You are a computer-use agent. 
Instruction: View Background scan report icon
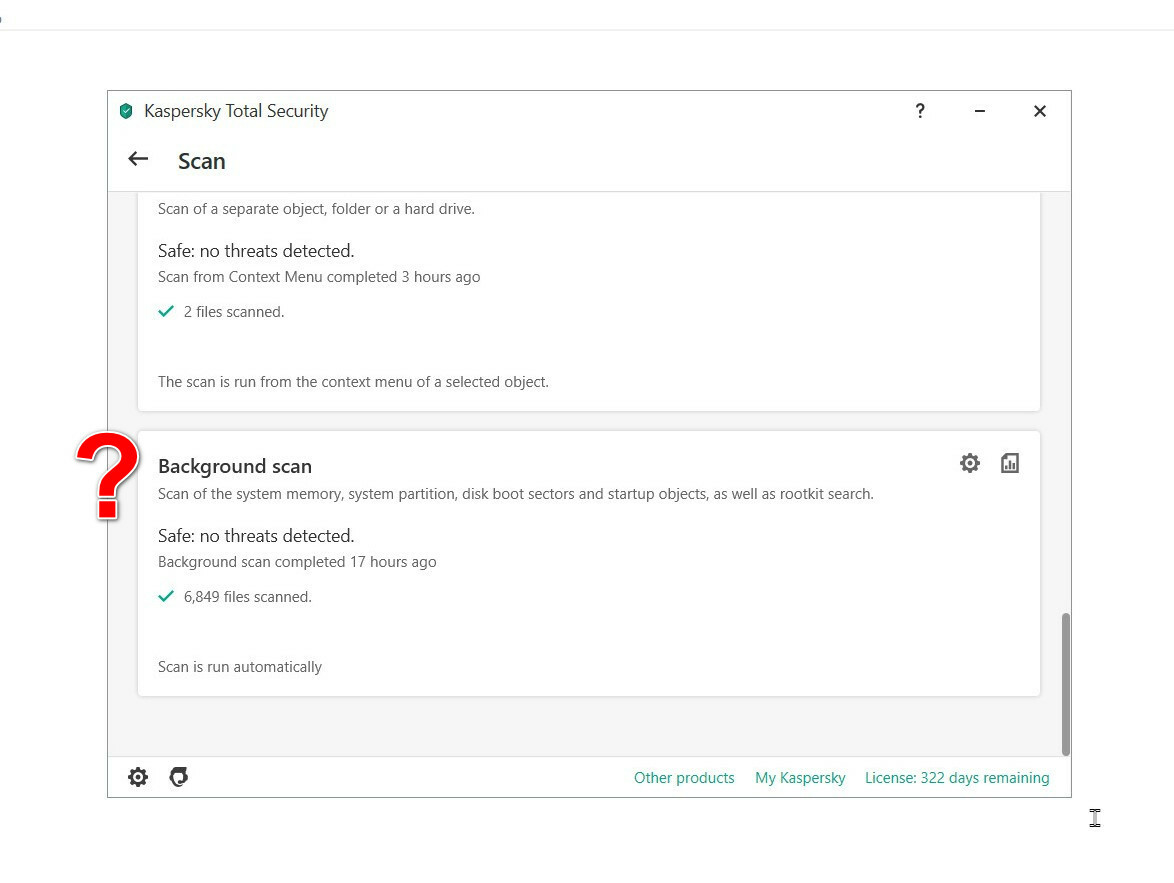(1009, 463)
